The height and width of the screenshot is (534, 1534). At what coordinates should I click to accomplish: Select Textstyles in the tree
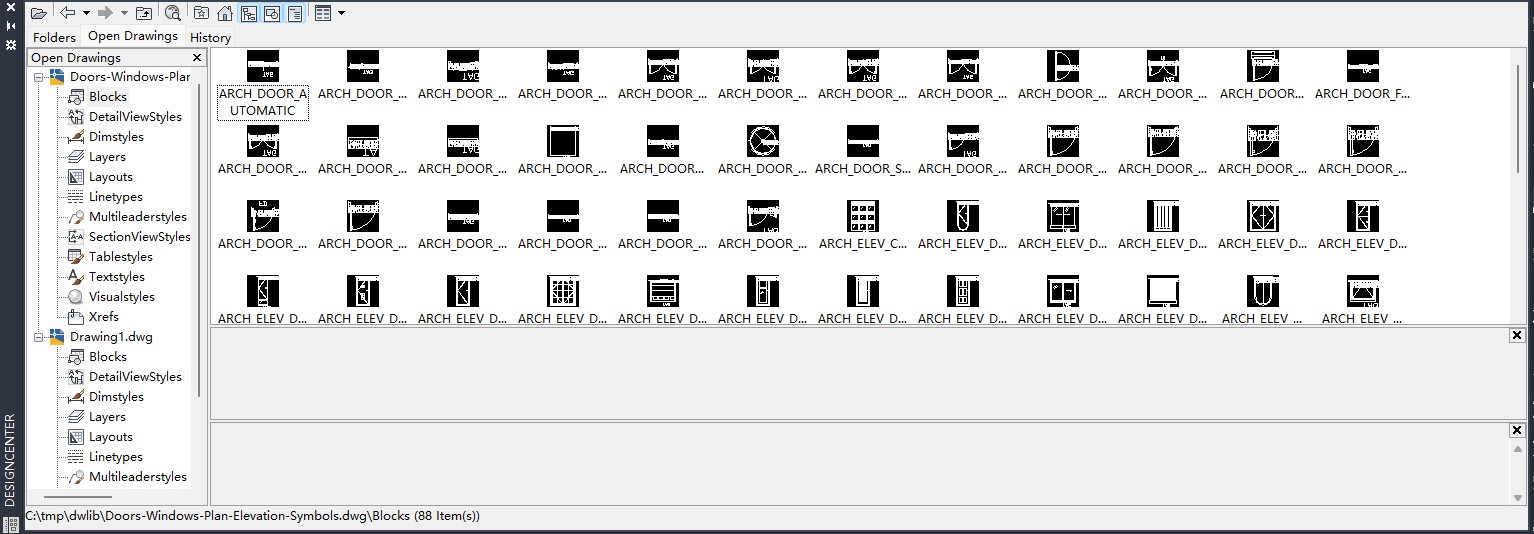(x=117, y=277)
